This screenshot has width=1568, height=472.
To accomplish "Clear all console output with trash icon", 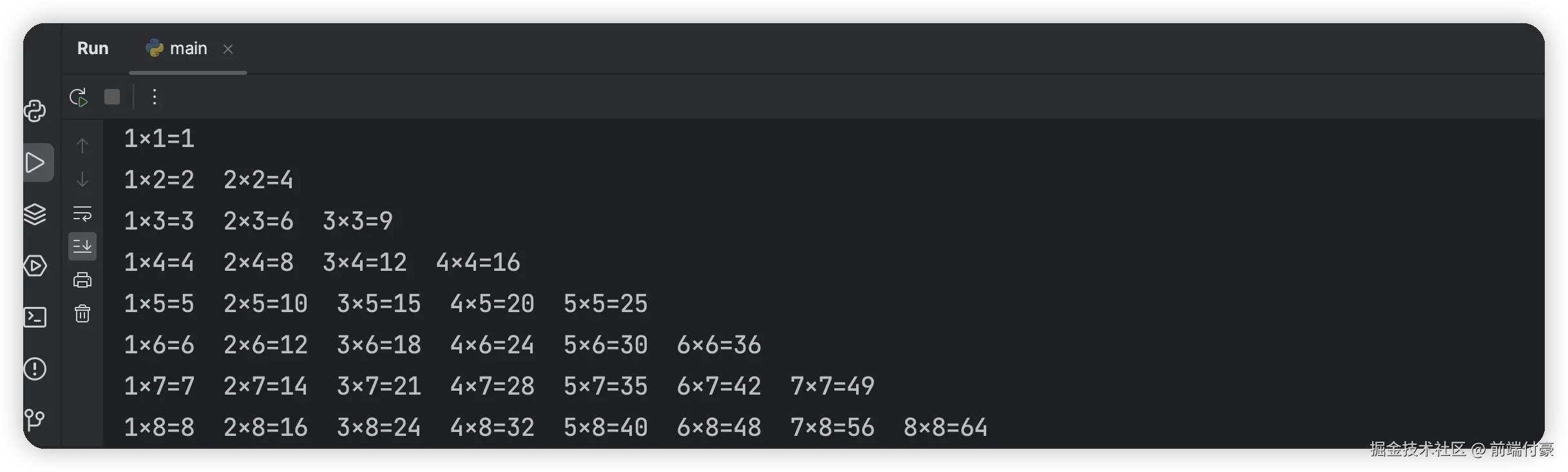I will click(x=82, y=314).
